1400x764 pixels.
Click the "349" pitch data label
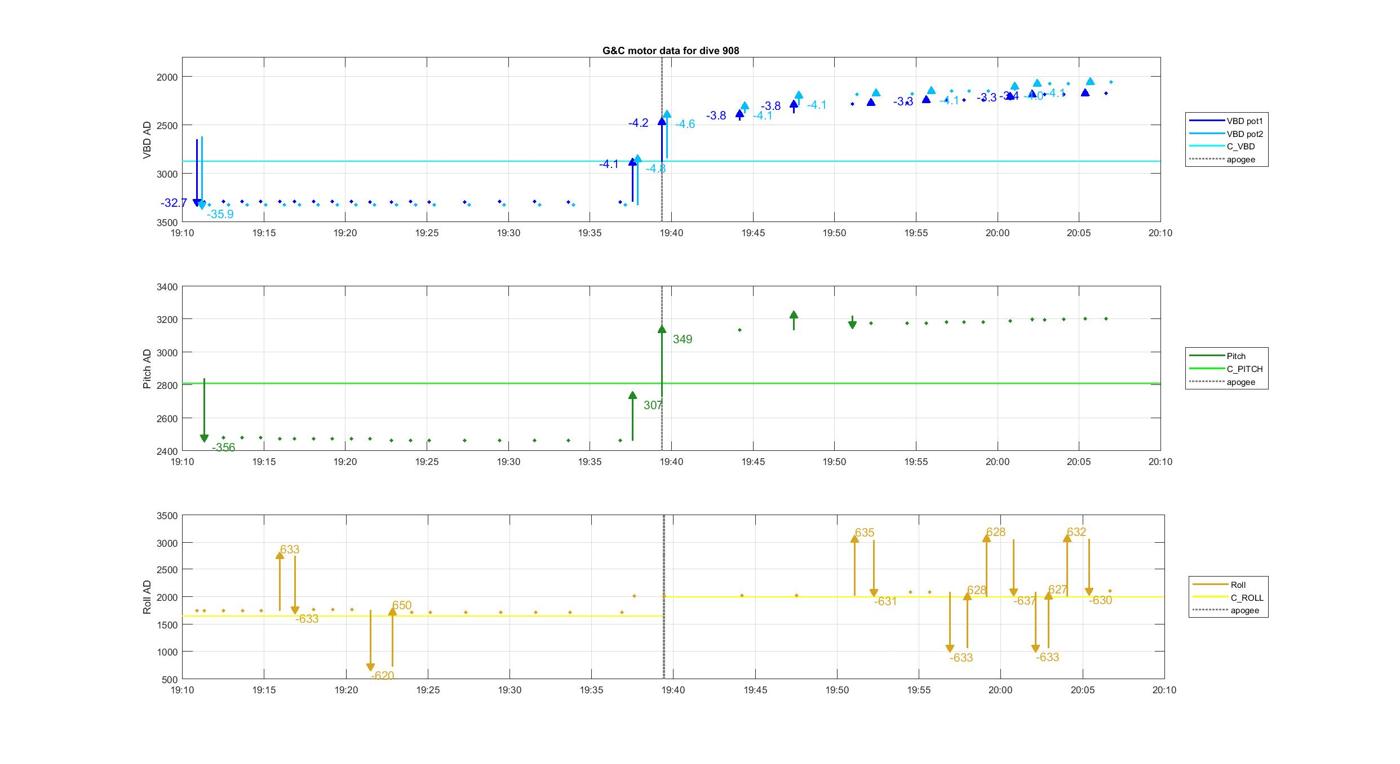(x=682, y=340)
